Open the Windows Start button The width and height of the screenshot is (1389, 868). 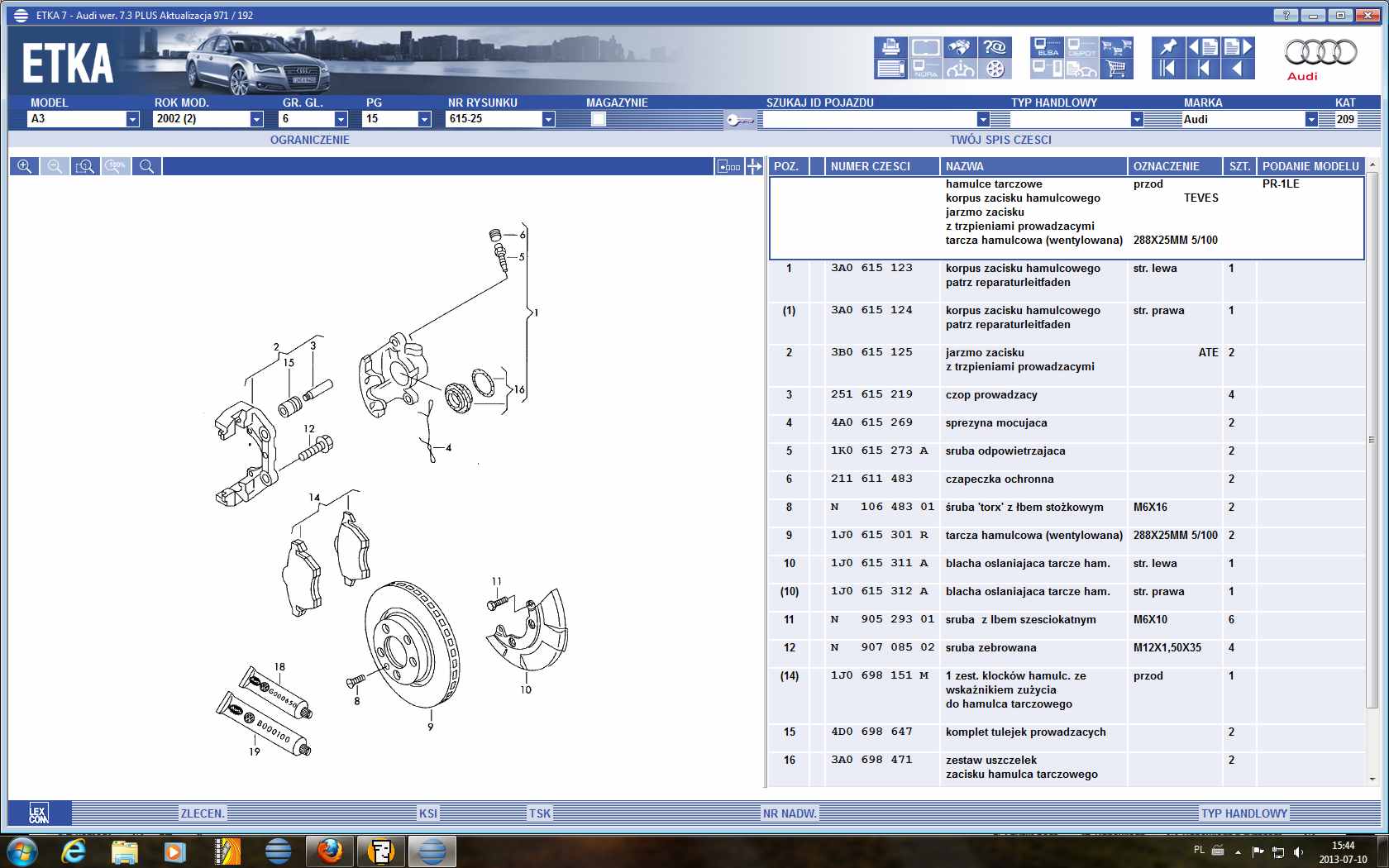click(21, 851)
